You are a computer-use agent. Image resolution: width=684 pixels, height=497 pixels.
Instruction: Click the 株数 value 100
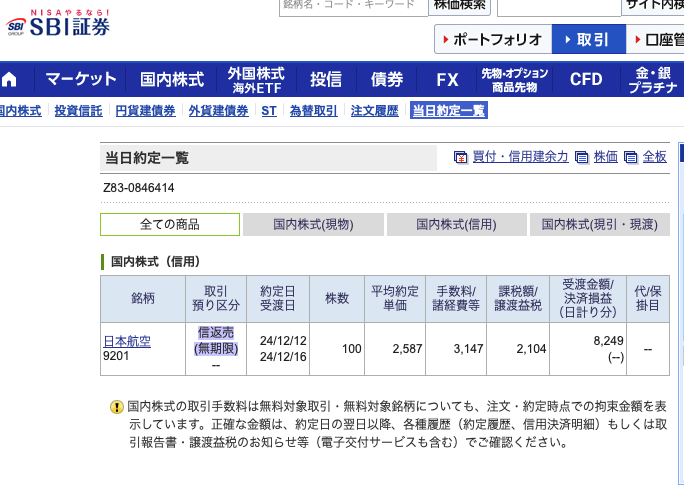point(352,349)
